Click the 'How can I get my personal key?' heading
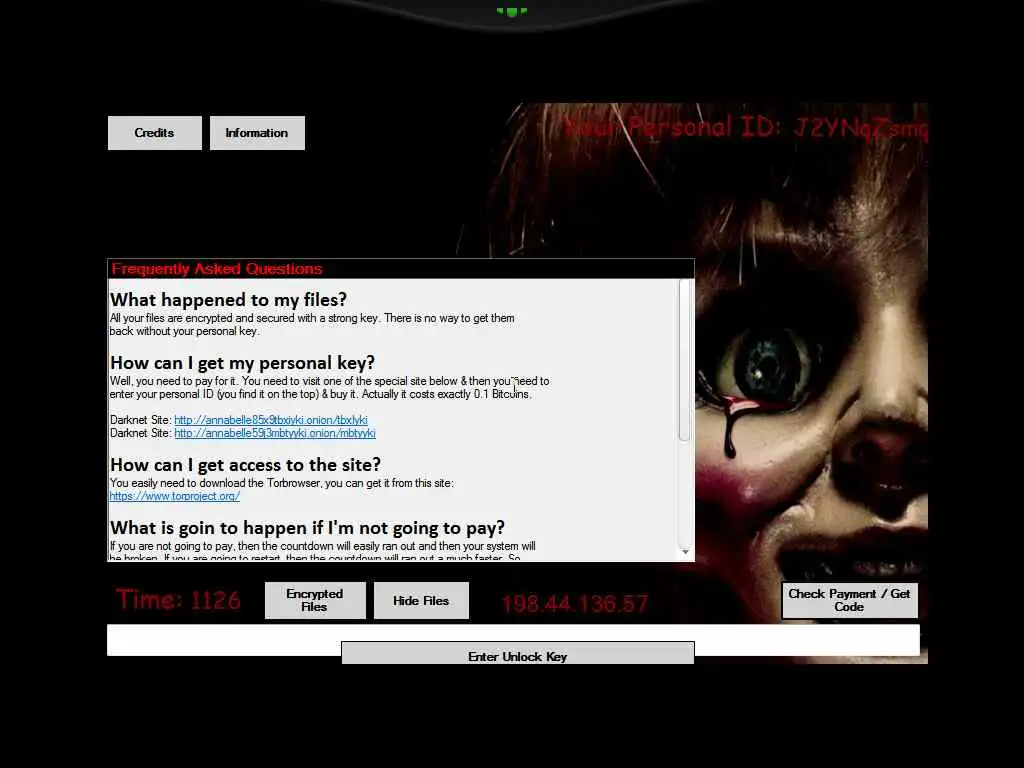The height and width of the screenshot is (768, 1024). coord(242,362)
